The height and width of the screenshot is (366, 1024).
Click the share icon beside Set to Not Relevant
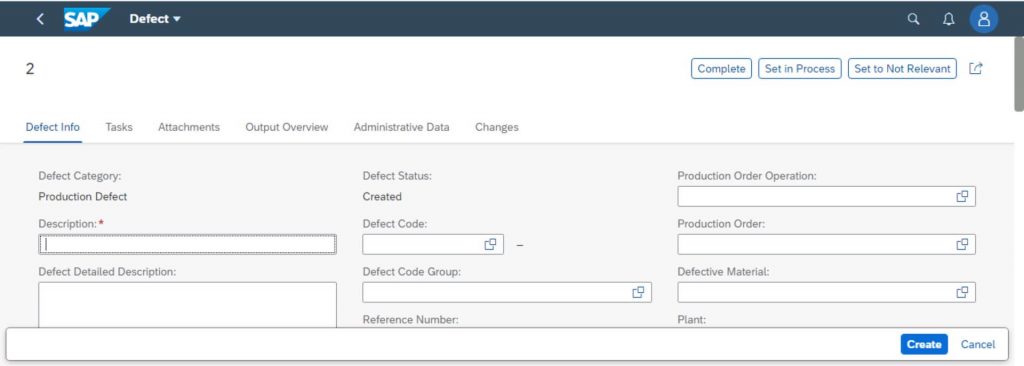point(976,68)
